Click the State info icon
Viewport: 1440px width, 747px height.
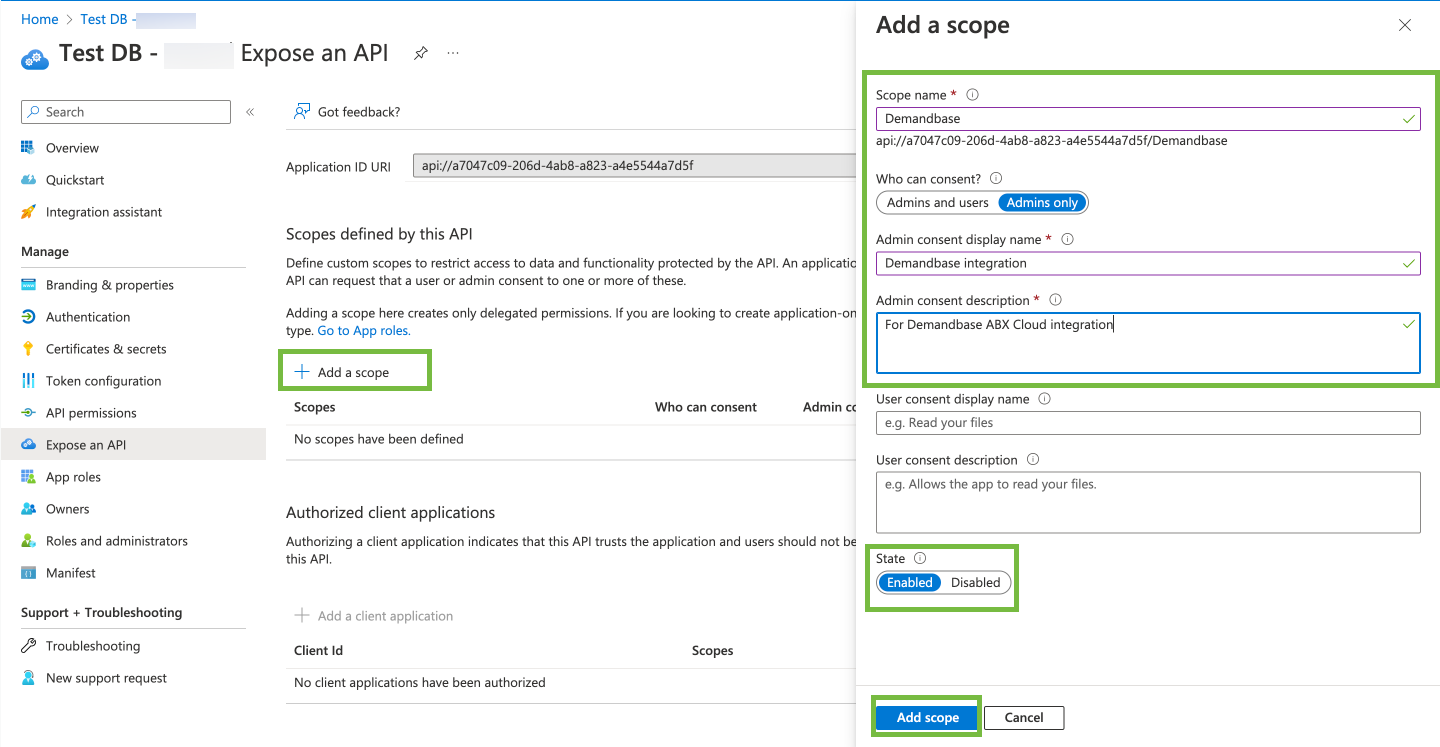tap(920, 559)
